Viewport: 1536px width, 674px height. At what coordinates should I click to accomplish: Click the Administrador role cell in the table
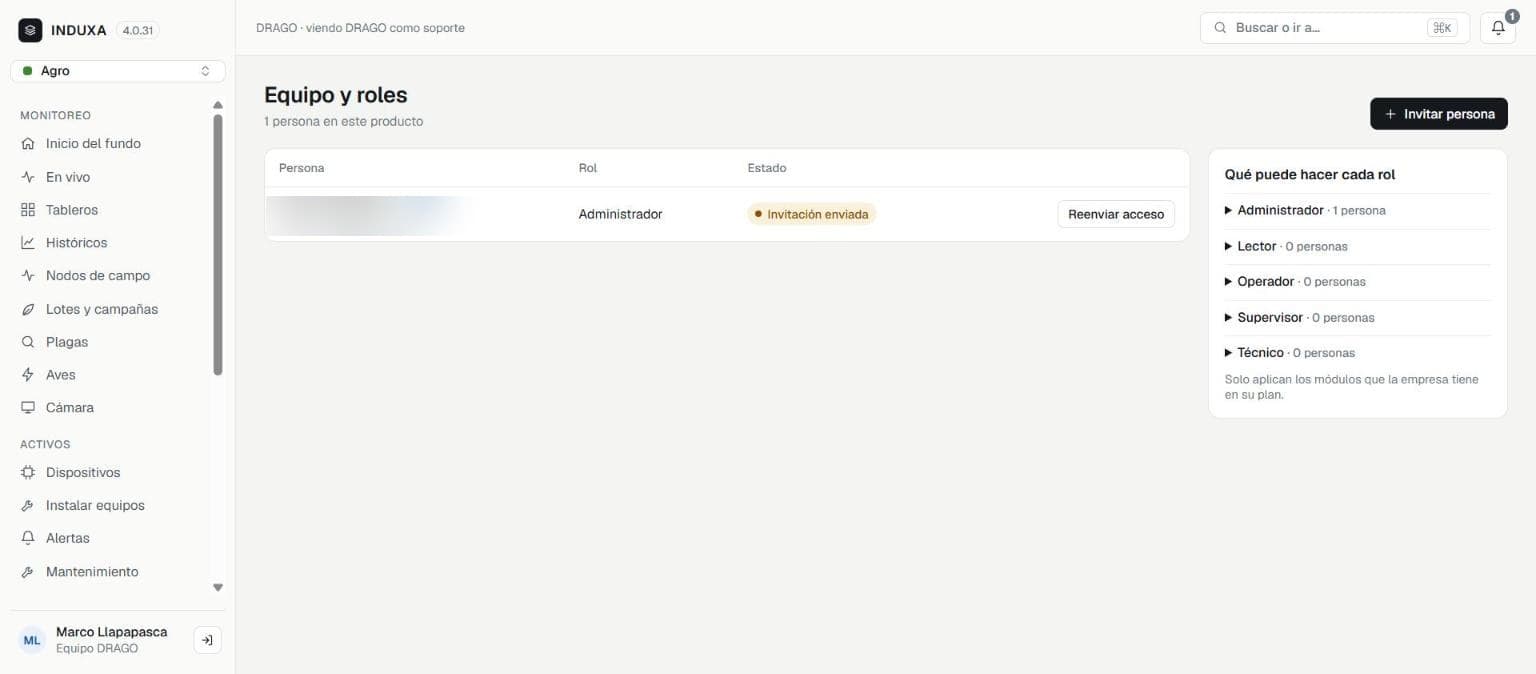pyautogui.click(x=620, y=214)
